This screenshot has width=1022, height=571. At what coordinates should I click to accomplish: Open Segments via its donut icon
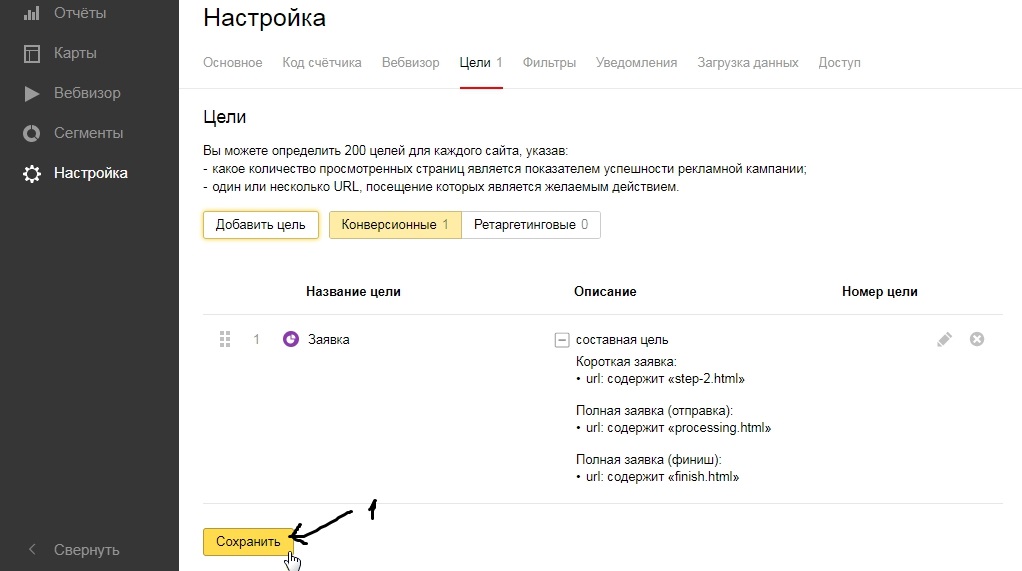[x=32, y=133]
